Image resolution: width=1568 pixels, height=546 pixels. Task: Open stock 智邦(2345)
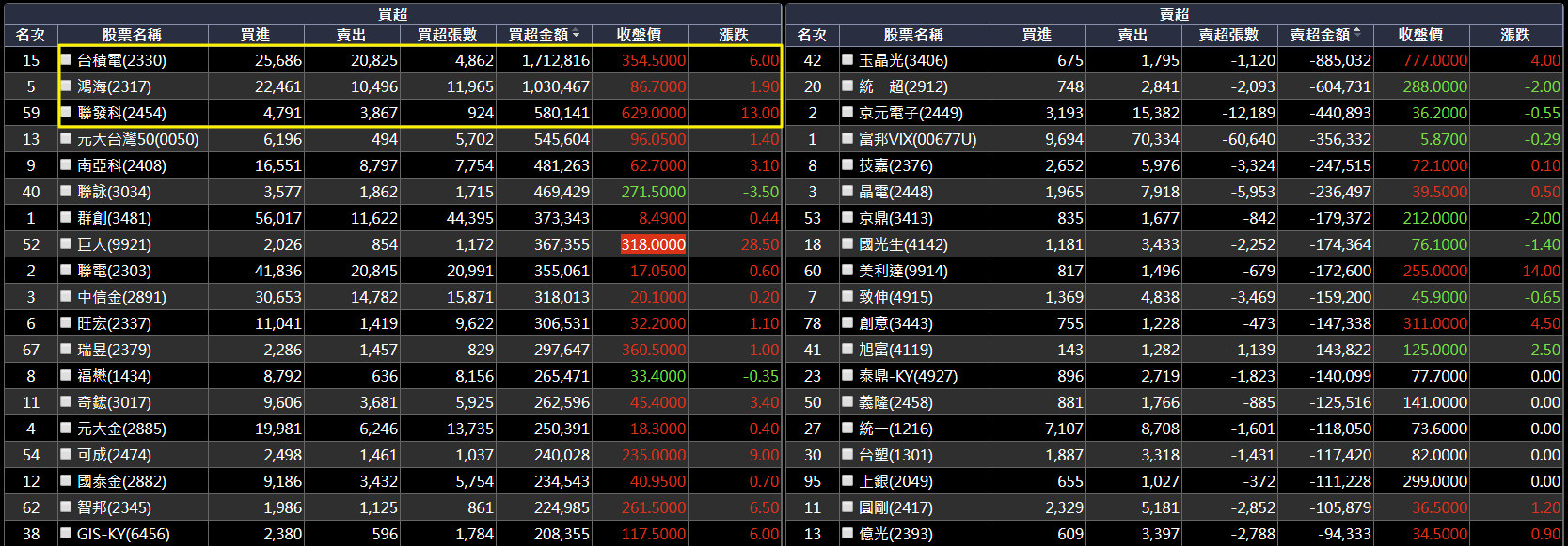(x=114, y=507)
